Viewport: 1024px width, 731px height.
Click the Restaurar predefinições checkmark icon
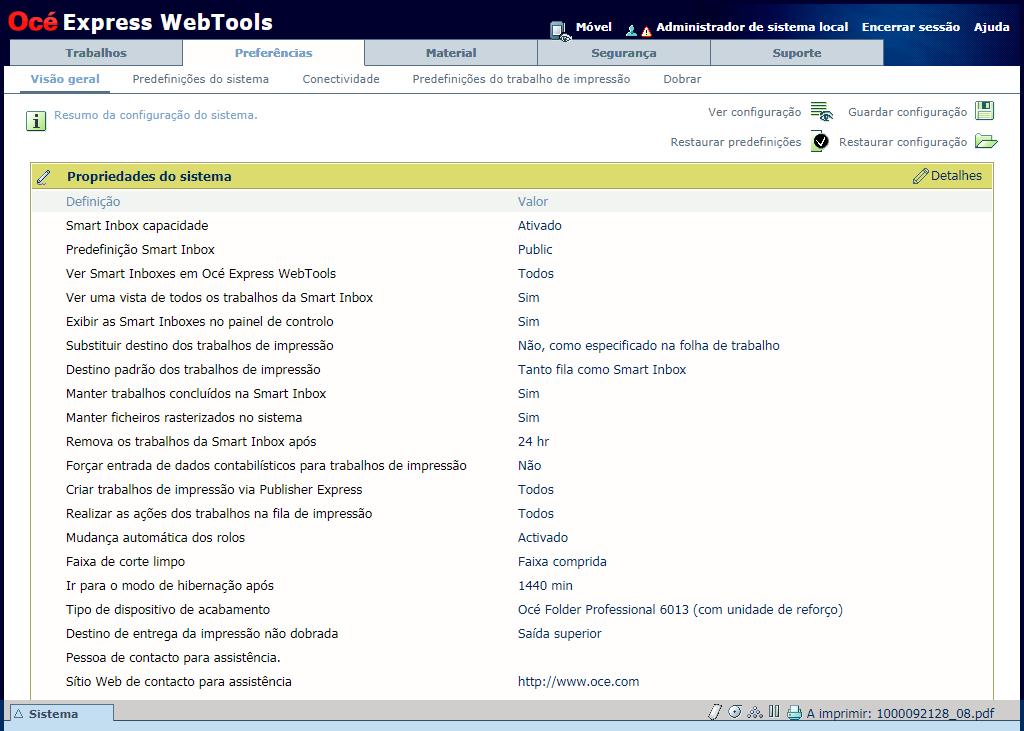[x=820, y=141]
